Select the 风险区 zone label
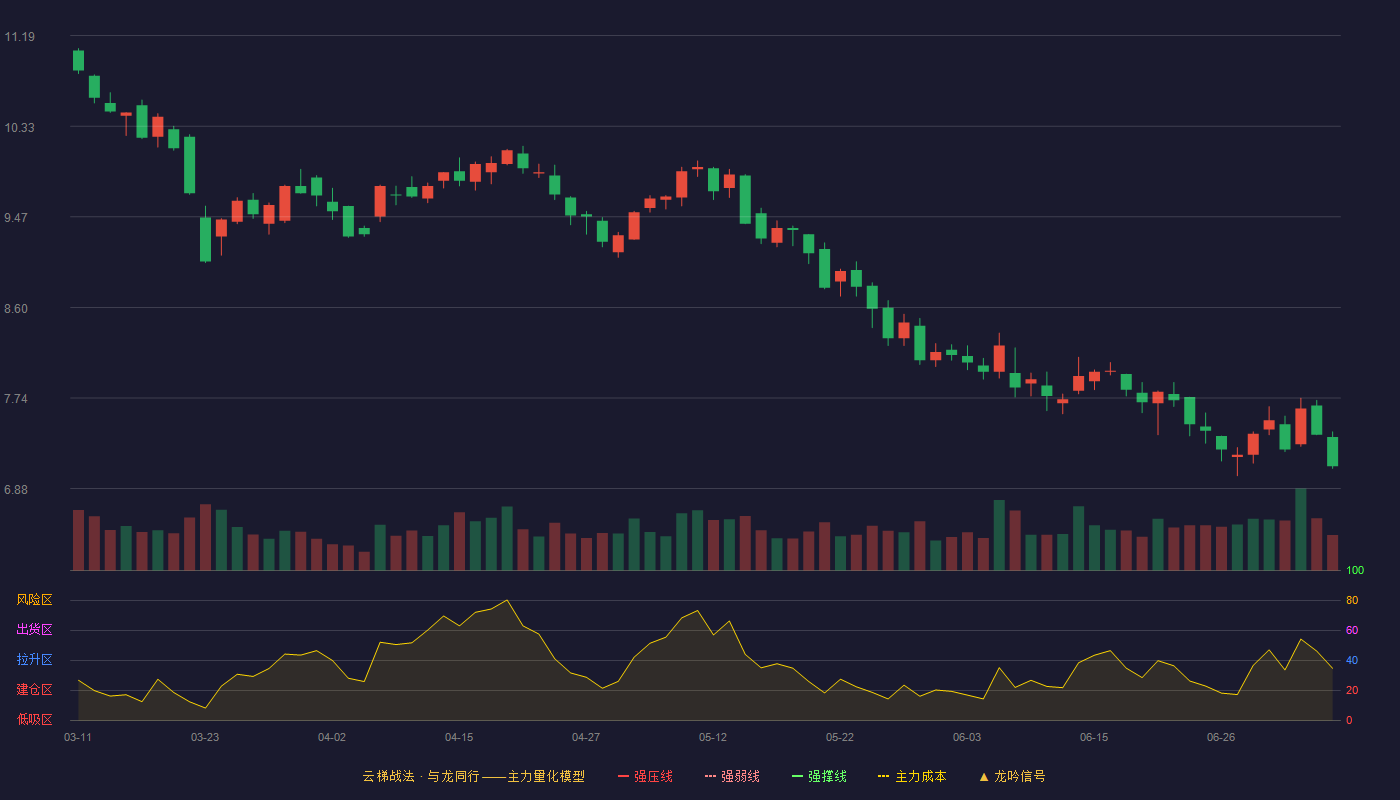Image resolution: width=1400 pixels, height=800 pixels. [35, 600]
